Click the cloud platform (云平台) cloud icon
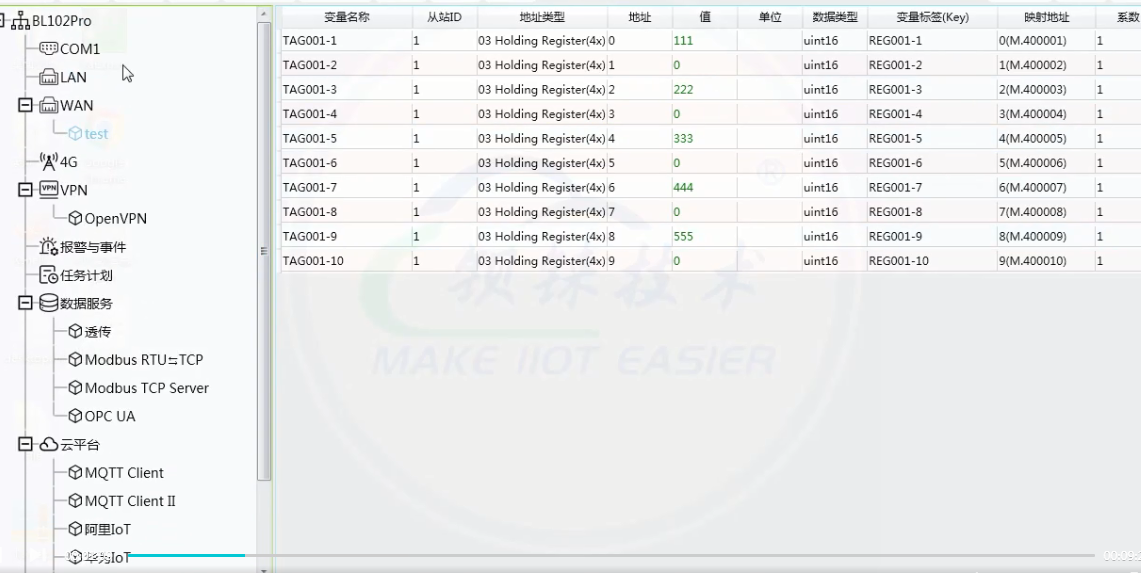Image resolution: width=1141 pixels, height=573 pixels. pyautogui.click(x=48, y=444)
